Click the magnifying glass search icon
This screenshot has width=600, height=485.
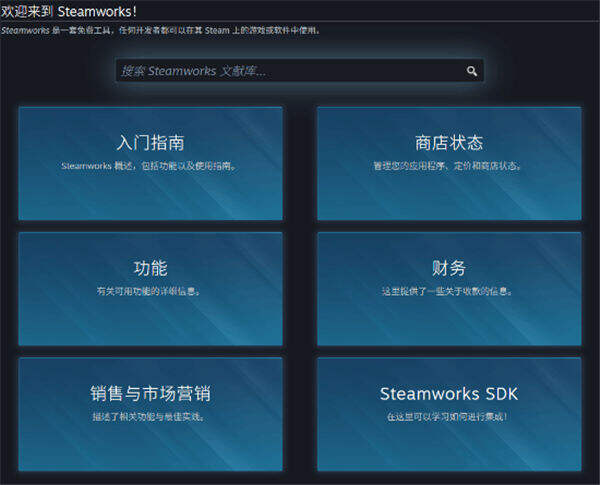pyautogui.click(x=472, y=71)
